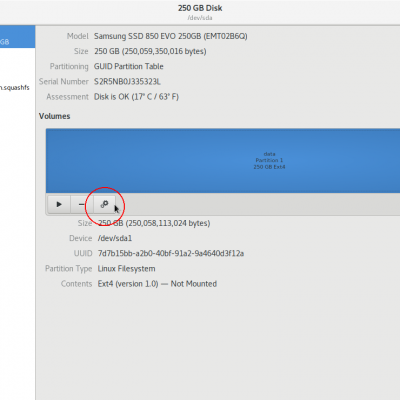Mount the selected partition with play button
The width and height of the screenshot is (400, 400).
(x=59, y=204)
